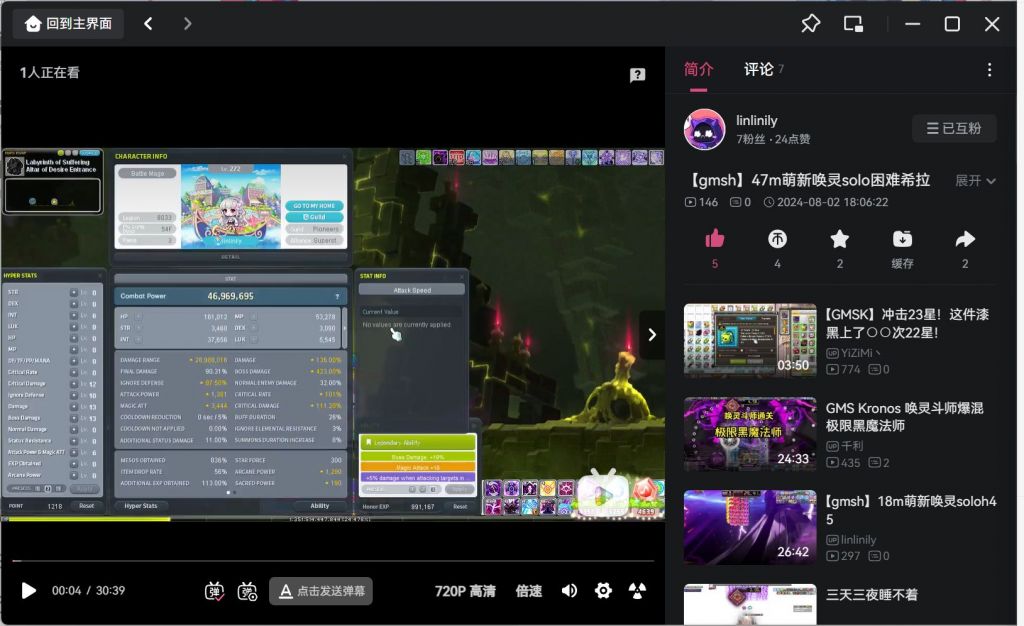The image size is (1024, 626).
Task: Open player settings gear
Action: pyautogui.click(x=603, y=591)
